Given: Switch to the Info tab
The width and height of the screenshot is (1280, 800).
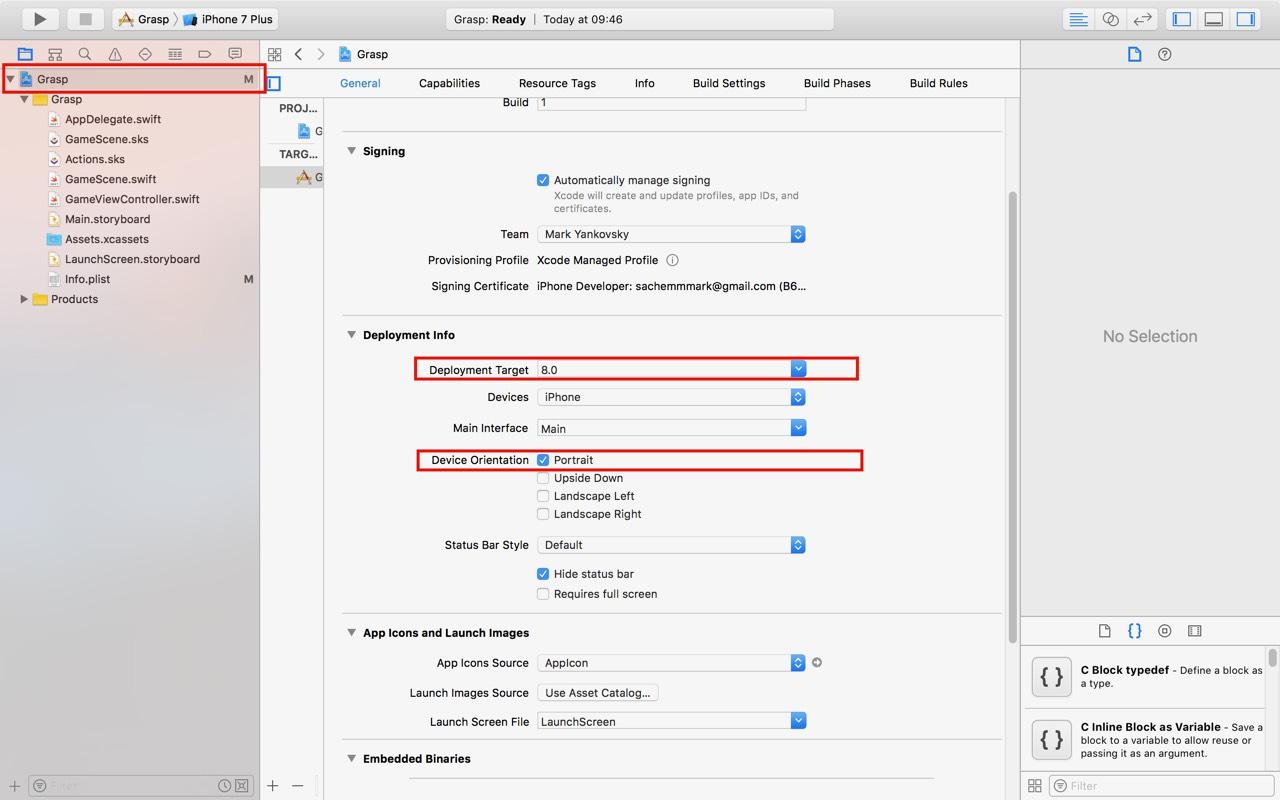Looking at the screenshot, I should (x=645, y=84).
